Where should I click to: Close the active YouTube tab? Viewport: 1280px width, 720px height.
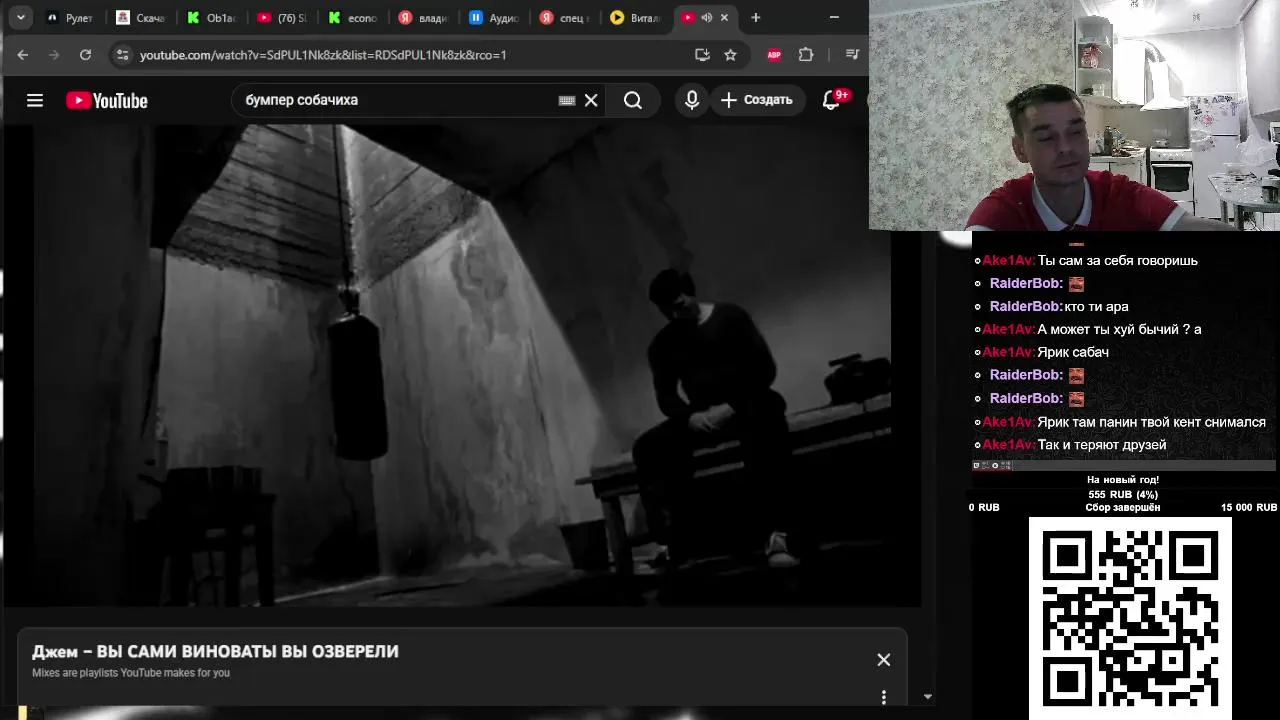pos(724,18)
